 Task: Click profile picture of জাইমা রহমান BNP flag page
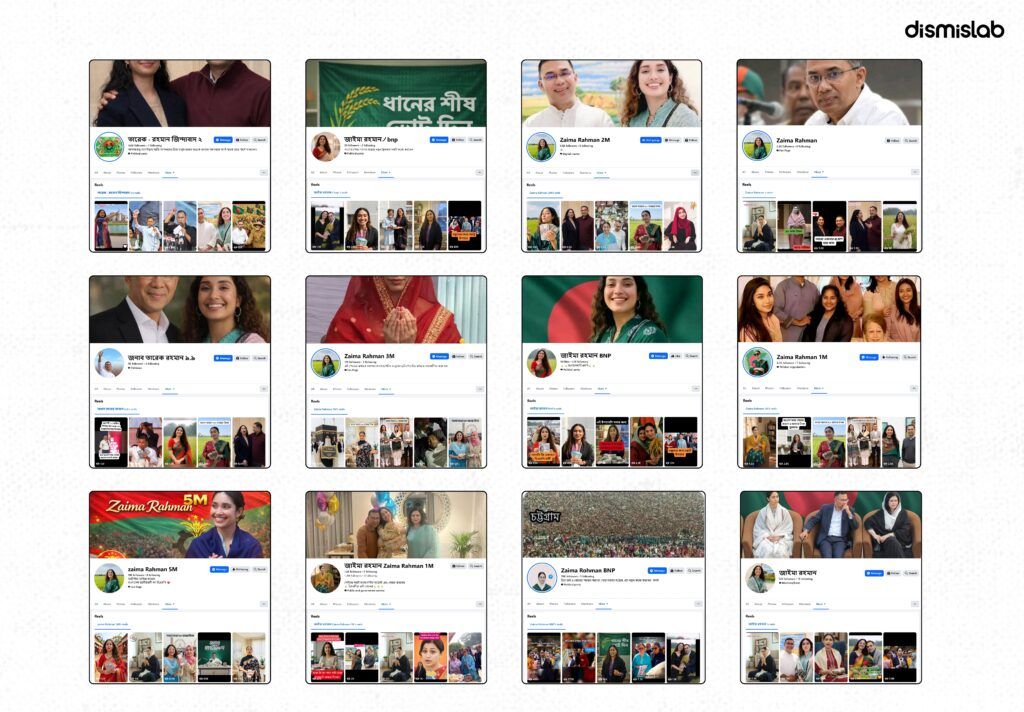pyautogui.click(x=541, y=363)
